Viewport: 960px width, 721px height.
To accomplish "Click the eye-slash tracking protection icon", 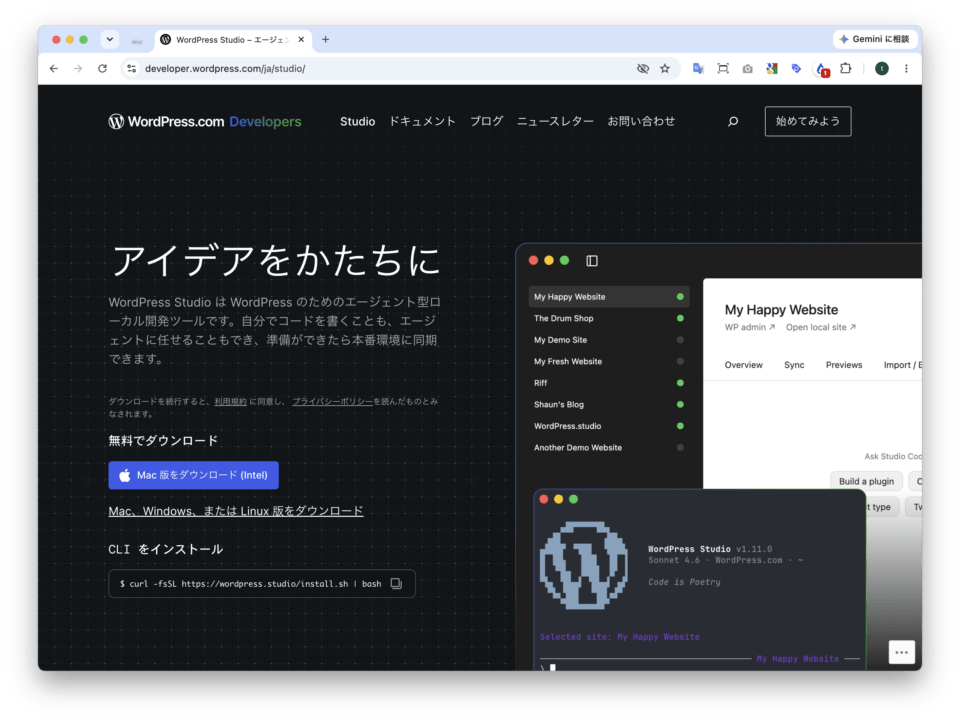I will (x=642, y=69).
